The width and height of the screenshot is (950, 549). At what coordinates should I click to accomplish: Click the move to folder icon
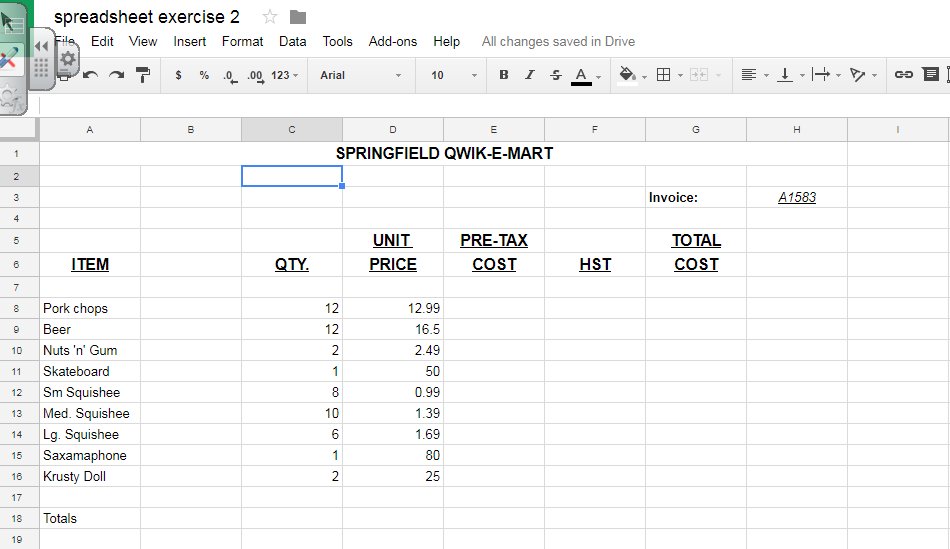(x=298, y=17)
